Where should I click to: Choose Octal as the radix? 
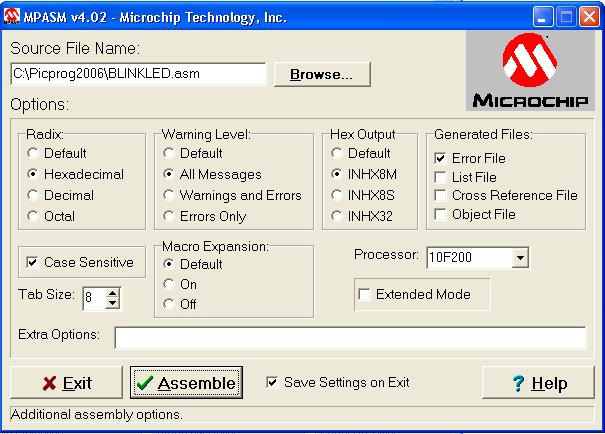pos(35,216)
